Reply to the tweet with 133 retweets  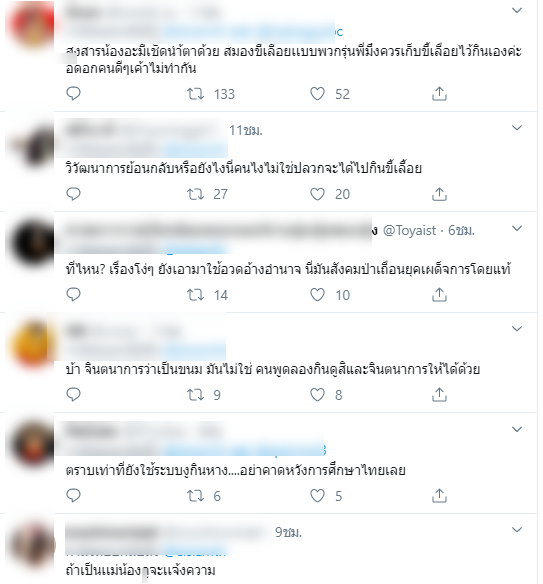tap(73, 93)
